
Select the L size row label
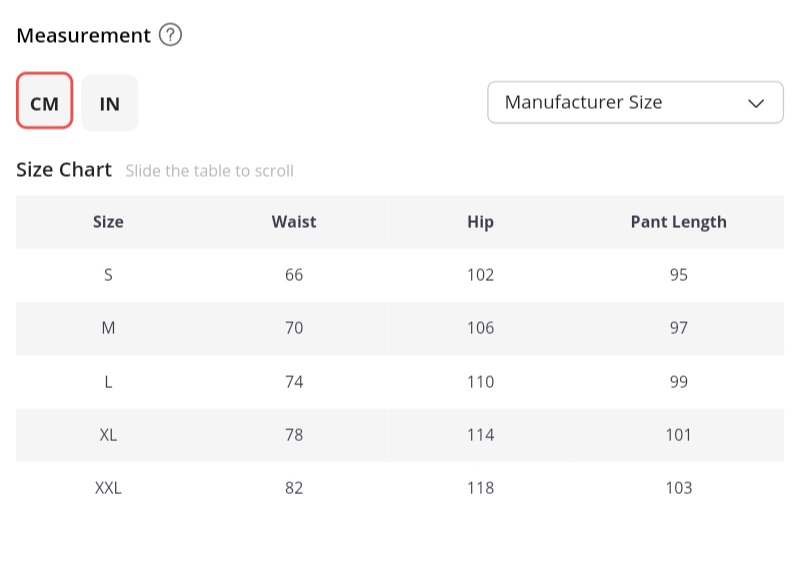tap(108, 382)
